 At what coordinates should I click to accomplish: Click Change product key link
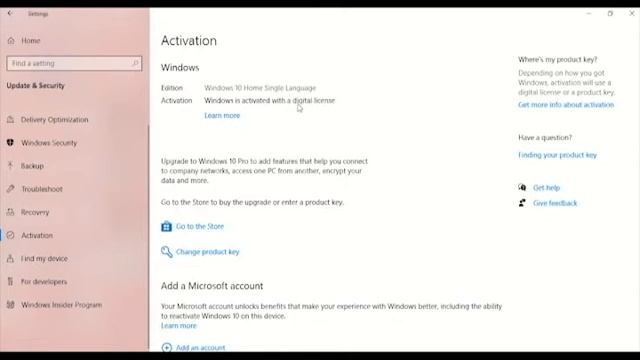tap(207, 252)
